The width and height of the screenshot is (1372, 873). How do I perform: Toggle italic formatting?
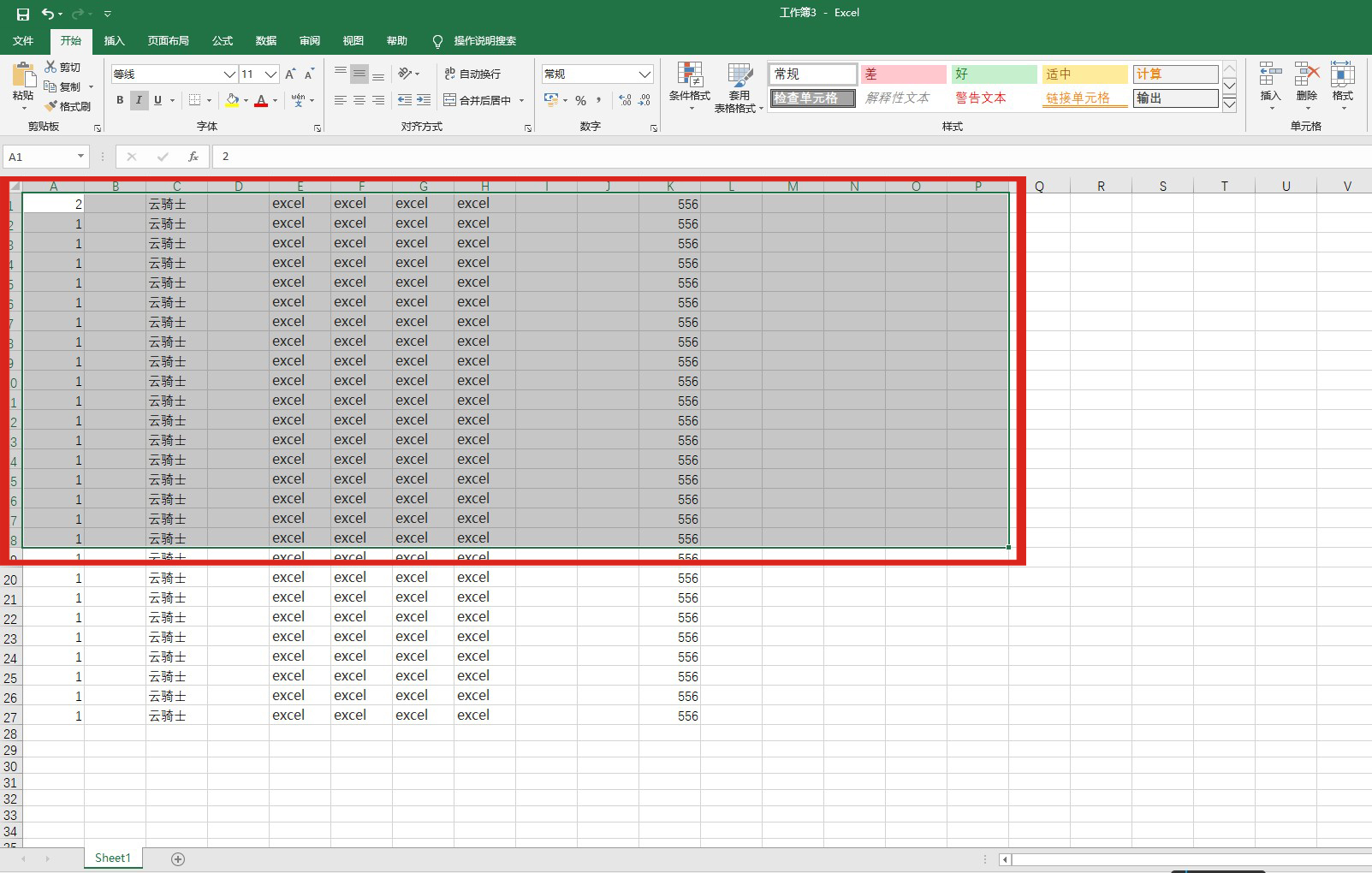139,100
